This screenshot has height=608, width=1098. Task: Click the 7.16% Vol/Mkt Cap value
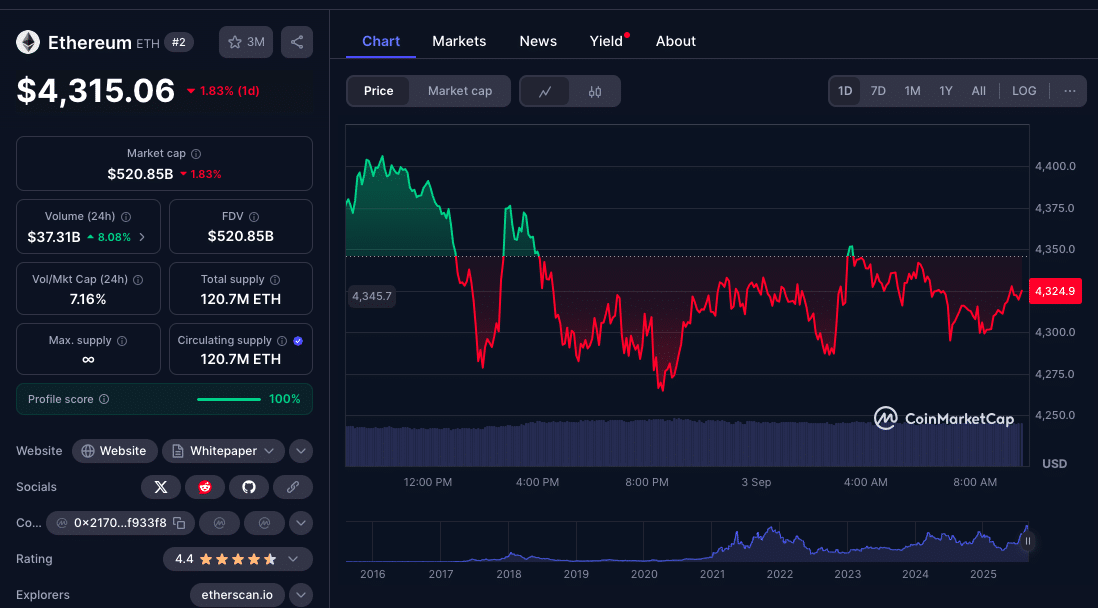[x=88, y=299]
